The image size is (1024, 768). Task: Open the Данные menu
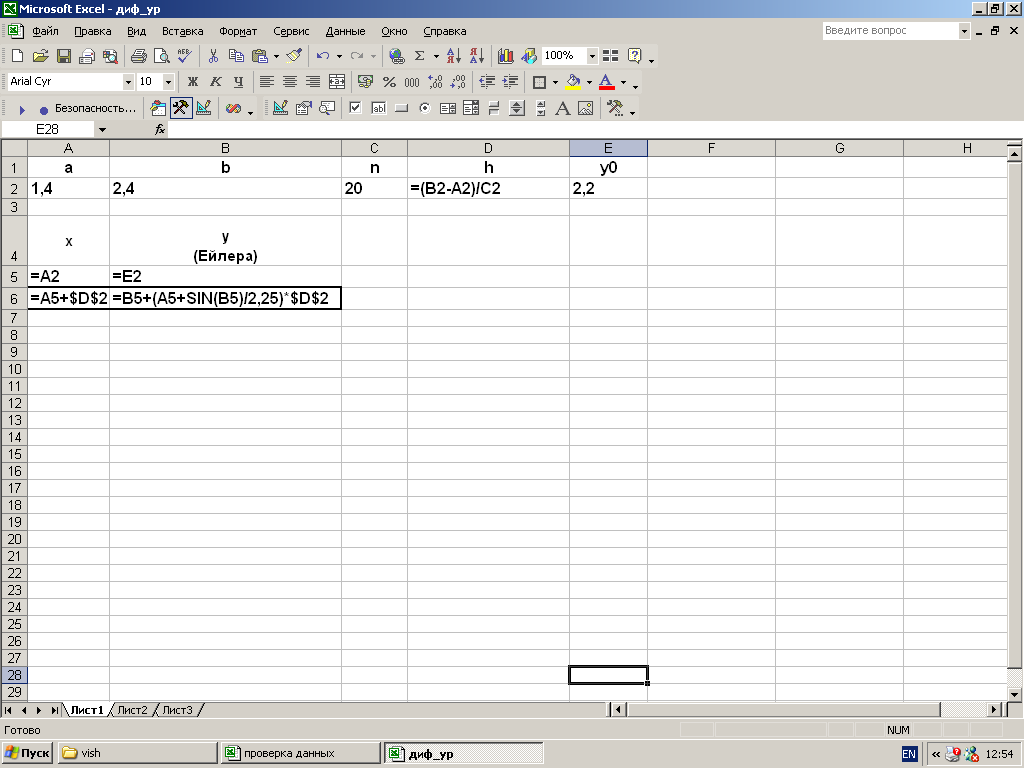click(345, 31)
